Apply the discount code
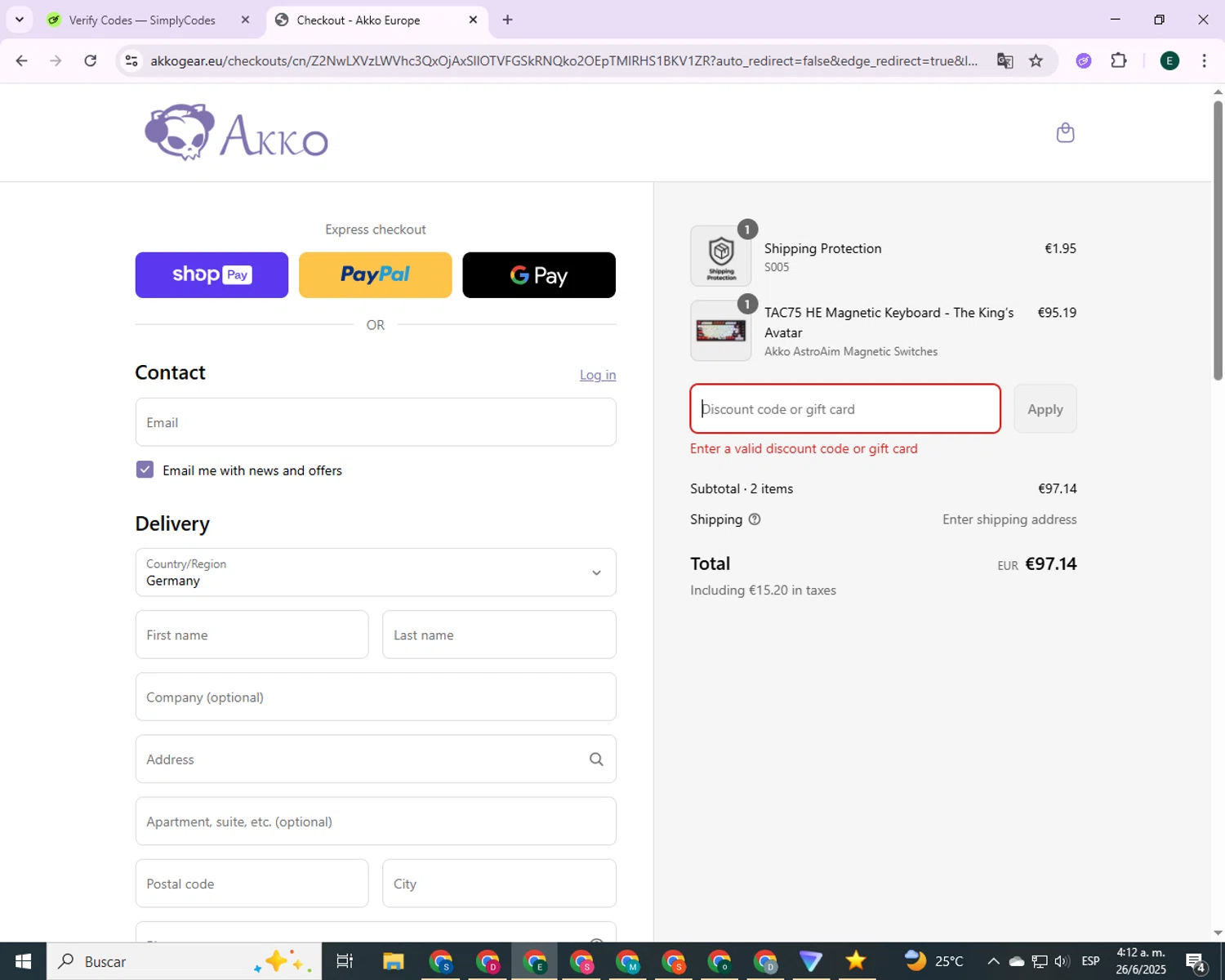1225x980 pixels. click(x=1045, y=409)
